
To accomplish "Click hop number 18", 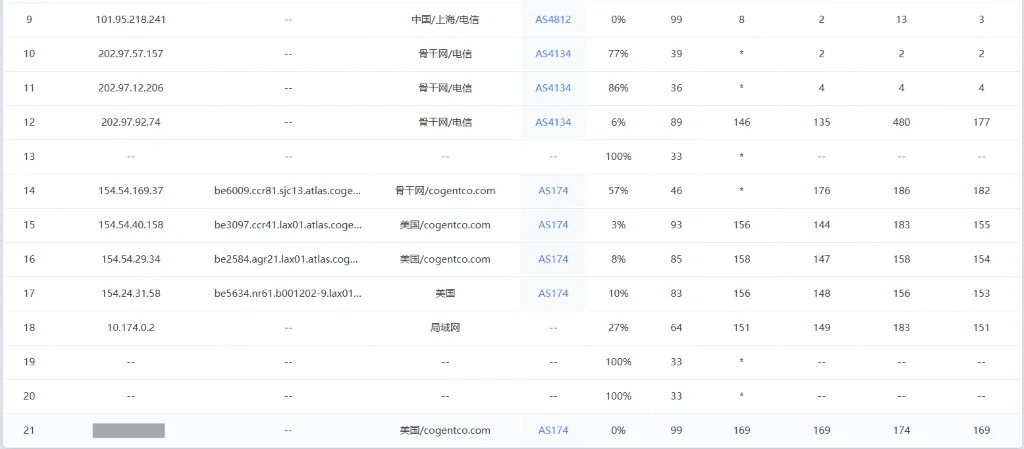I will coord(29,328).
